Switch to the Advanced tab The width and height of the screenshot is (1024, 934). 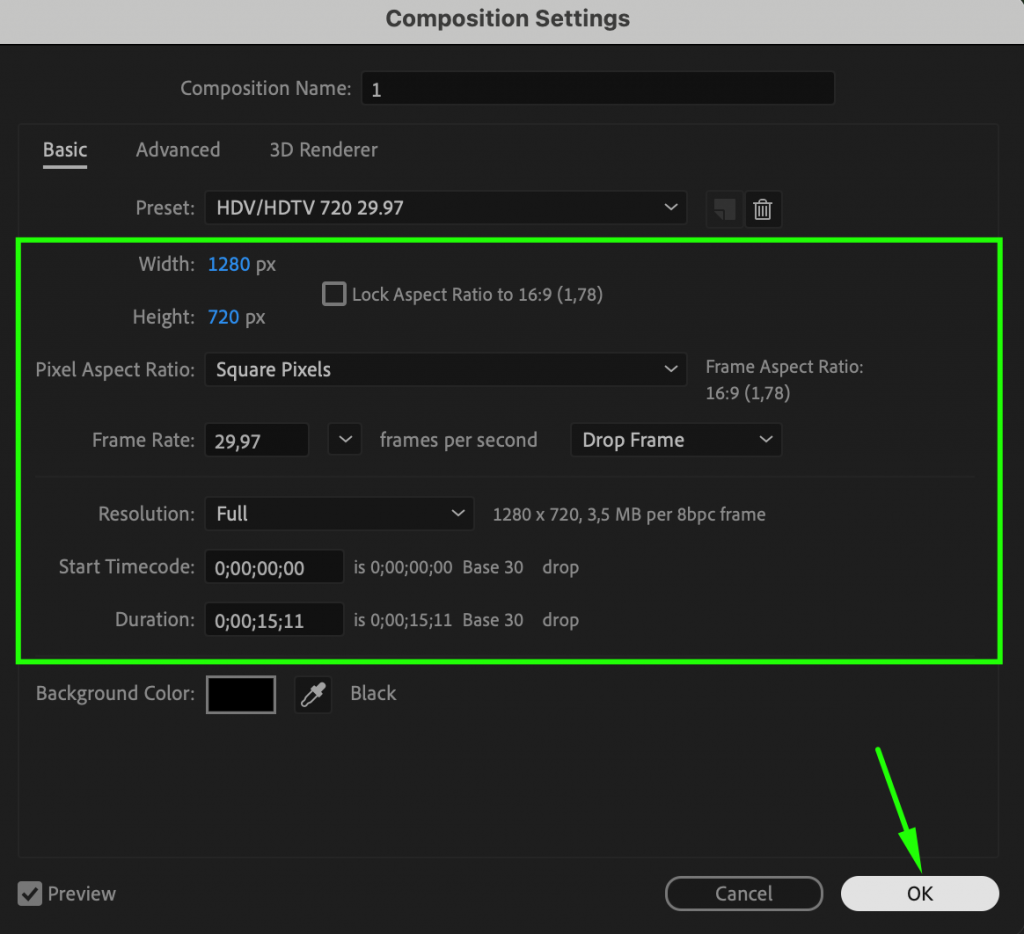[x=178, y=149]
